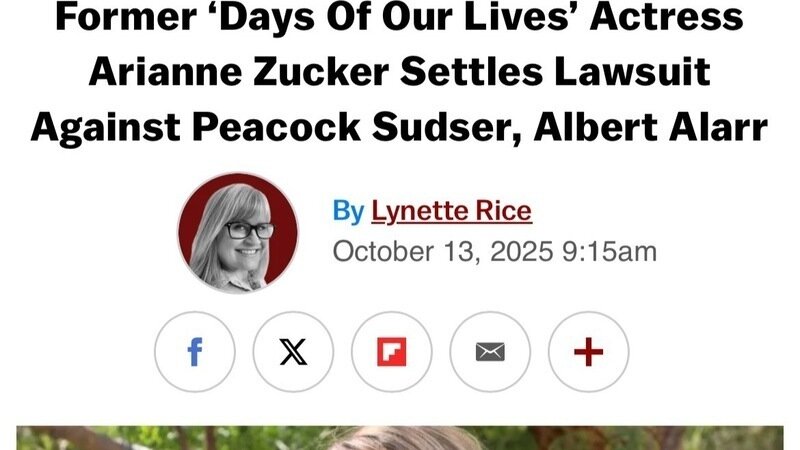The height and width of the screenshot is (450, 800).
Task: Click the word 'Former' starting the headline
Action: pos(126,17)
